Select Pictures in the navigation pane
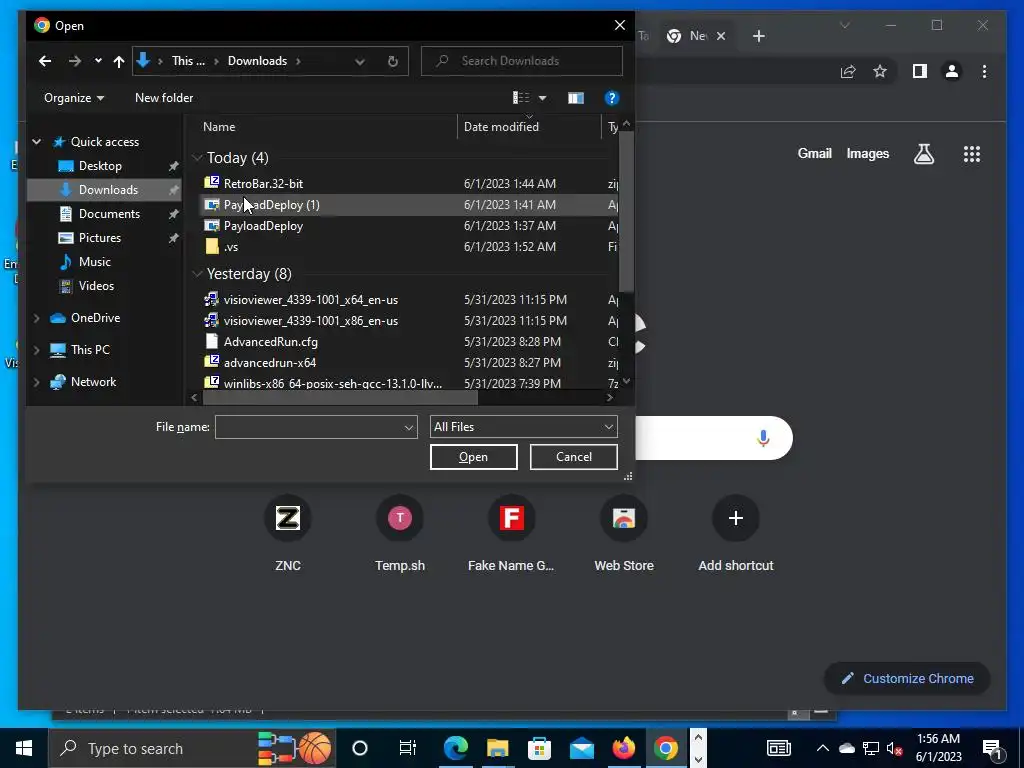 (x=99, y=238)
